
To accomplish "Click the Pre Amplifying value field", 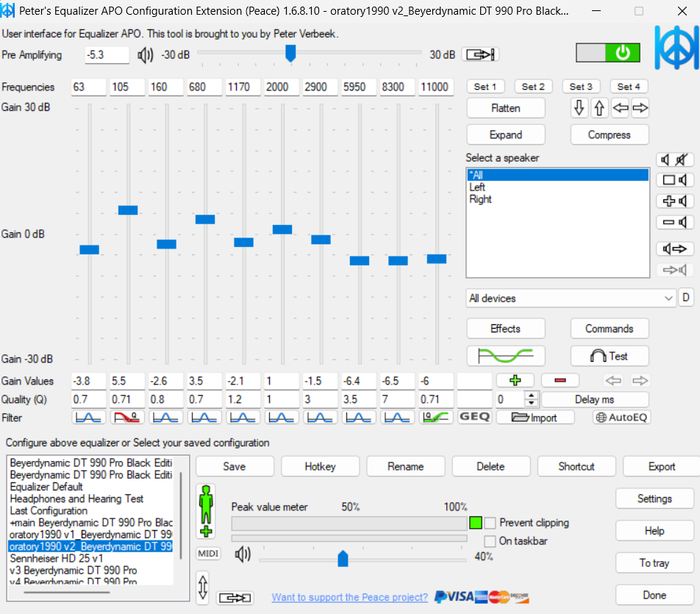I will pos(107,55).
